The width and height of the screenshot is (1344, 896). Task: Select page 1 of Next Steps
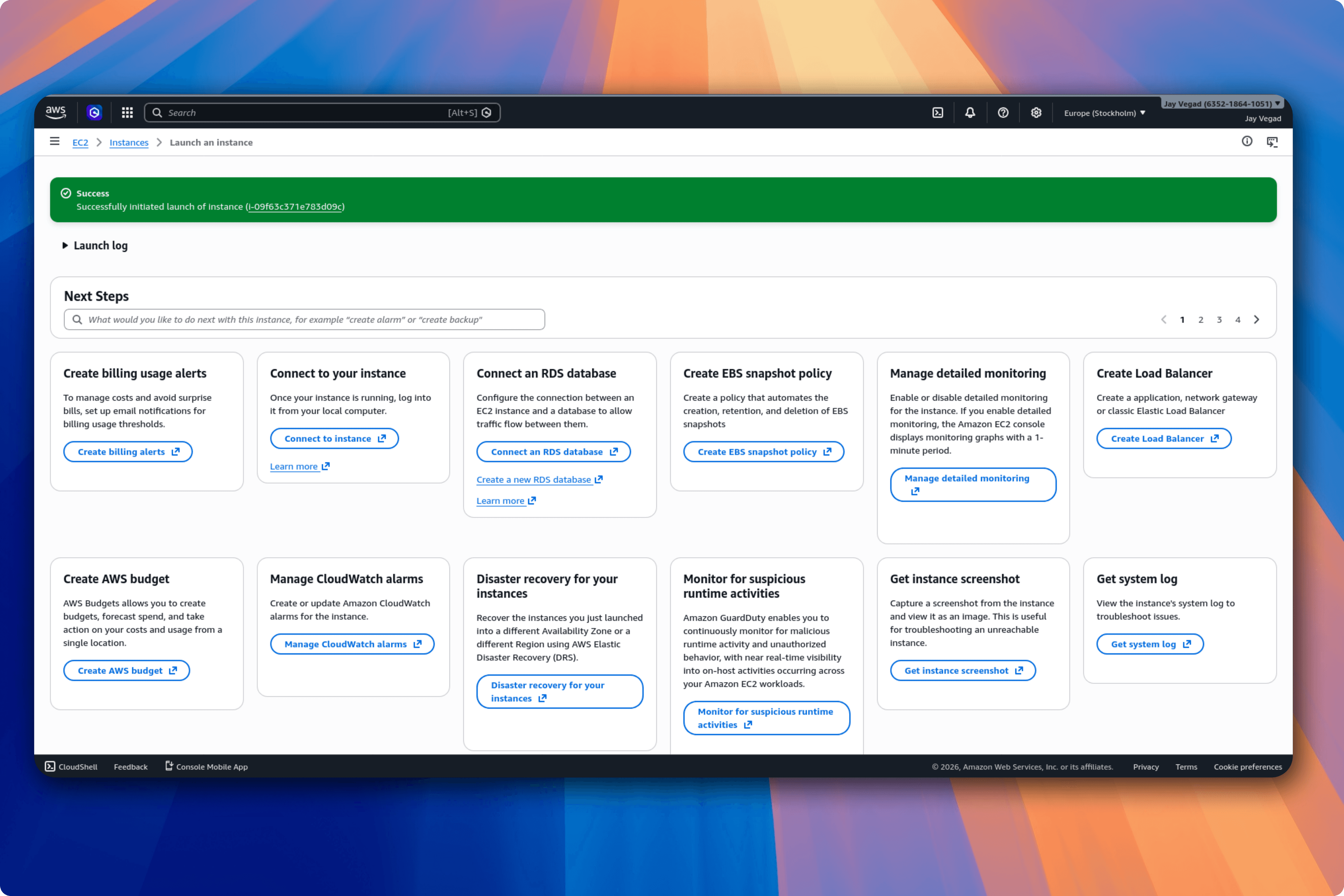[x=1182, y=320]
